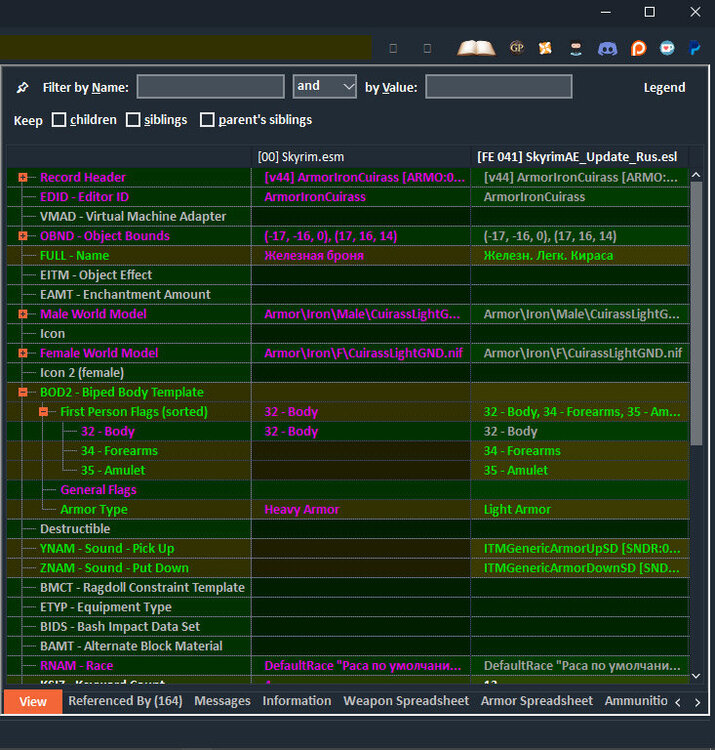Click the vertical scrollbar thumb in record view
Screen dimensions: 715x750
(696, 313)
